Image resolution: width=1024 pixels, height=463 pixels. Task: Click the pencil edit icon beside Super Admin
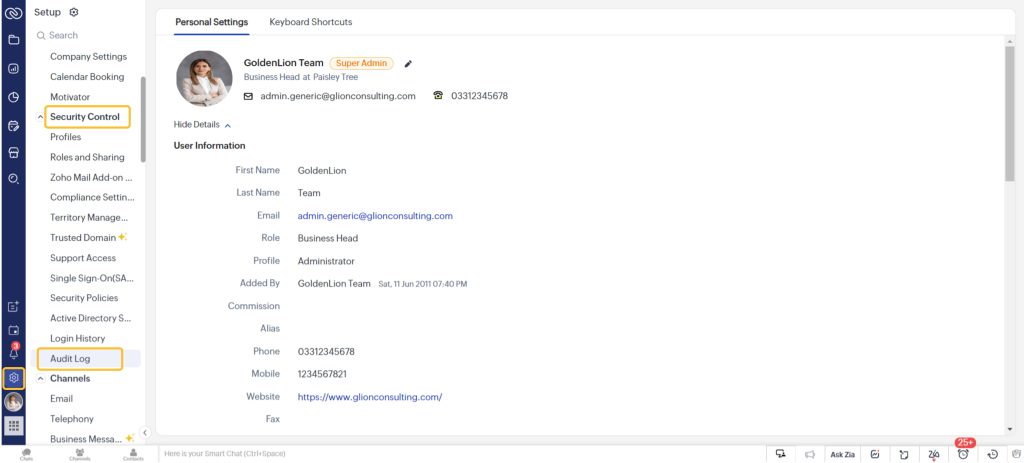[x=408, y=63]
